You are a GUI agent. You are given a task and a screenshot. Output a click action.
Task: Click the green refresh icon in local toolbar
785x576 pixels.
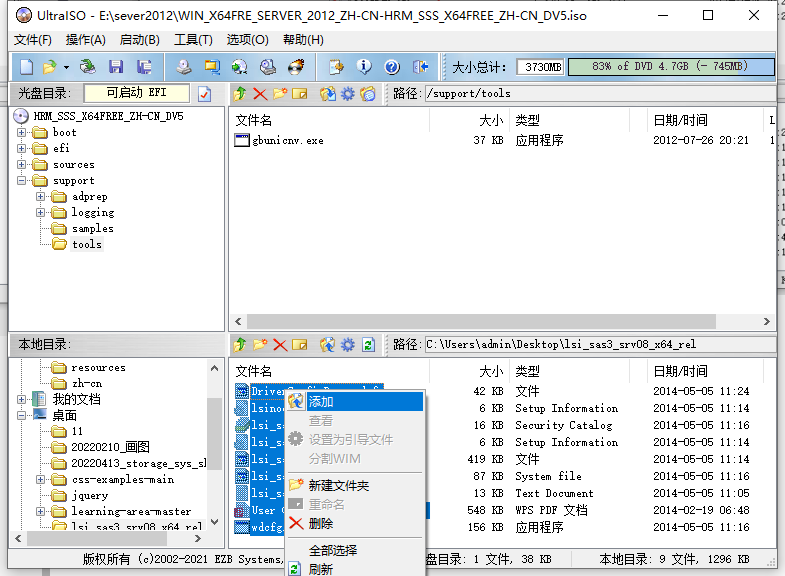368,344
